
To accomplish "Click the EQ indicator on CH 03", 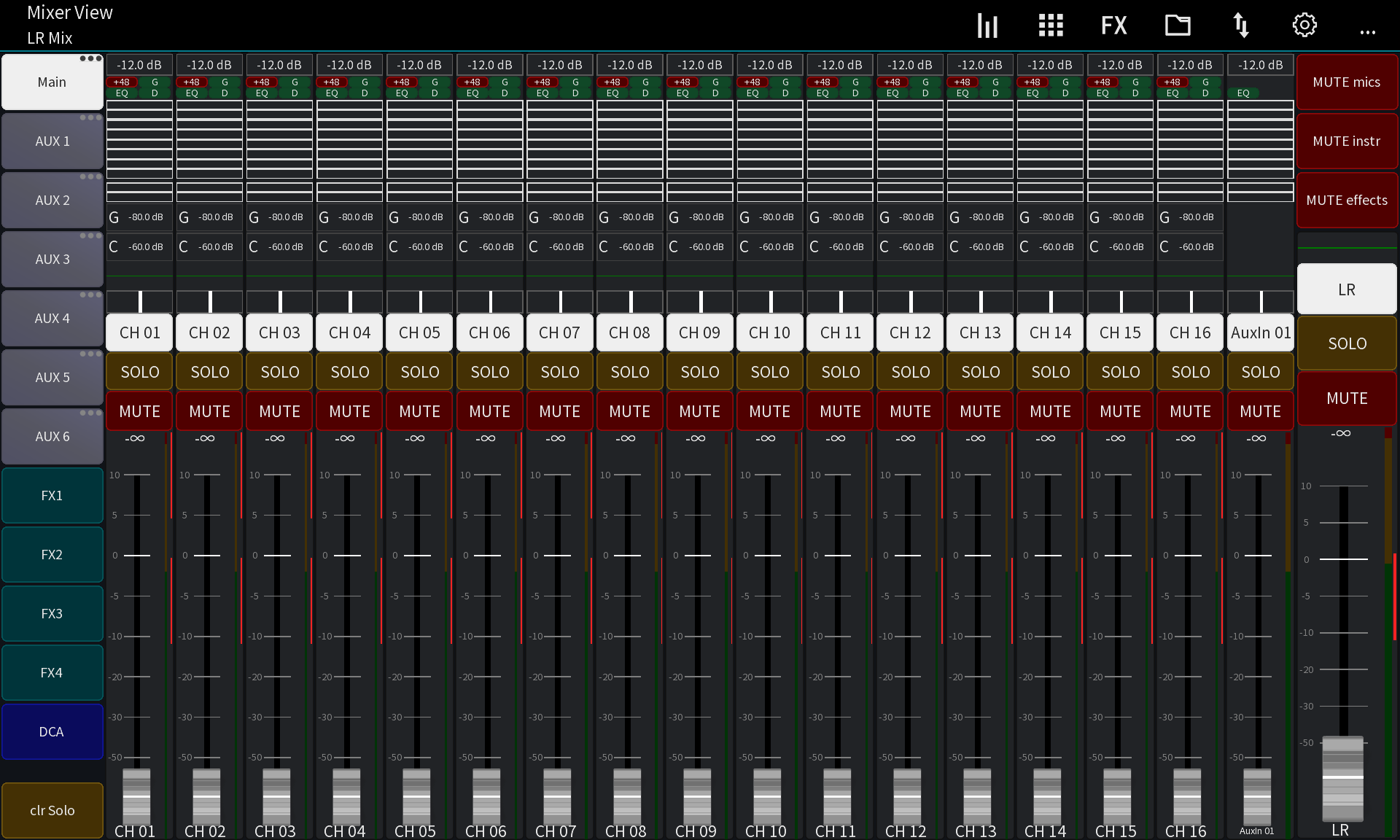I will 261,92.
